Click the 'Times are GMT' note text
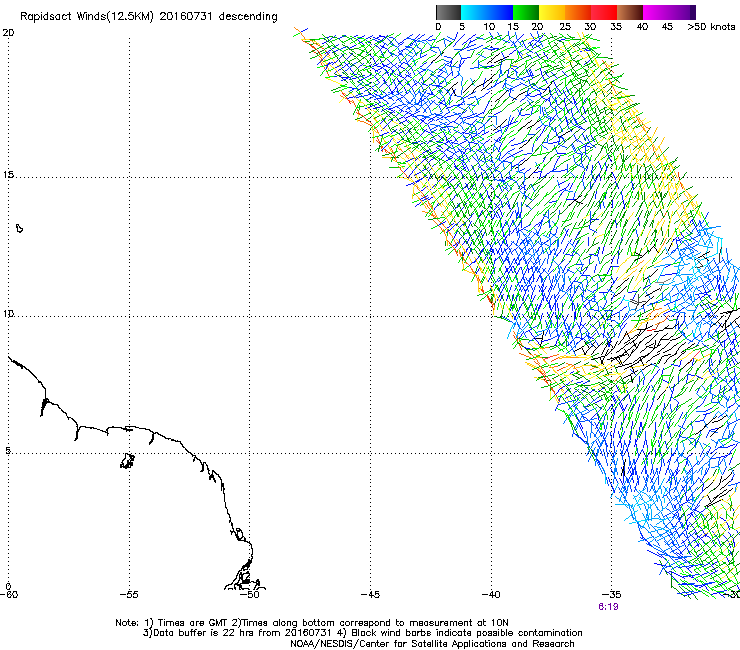Screen dimensions: 740x650 tap(193, 623)
